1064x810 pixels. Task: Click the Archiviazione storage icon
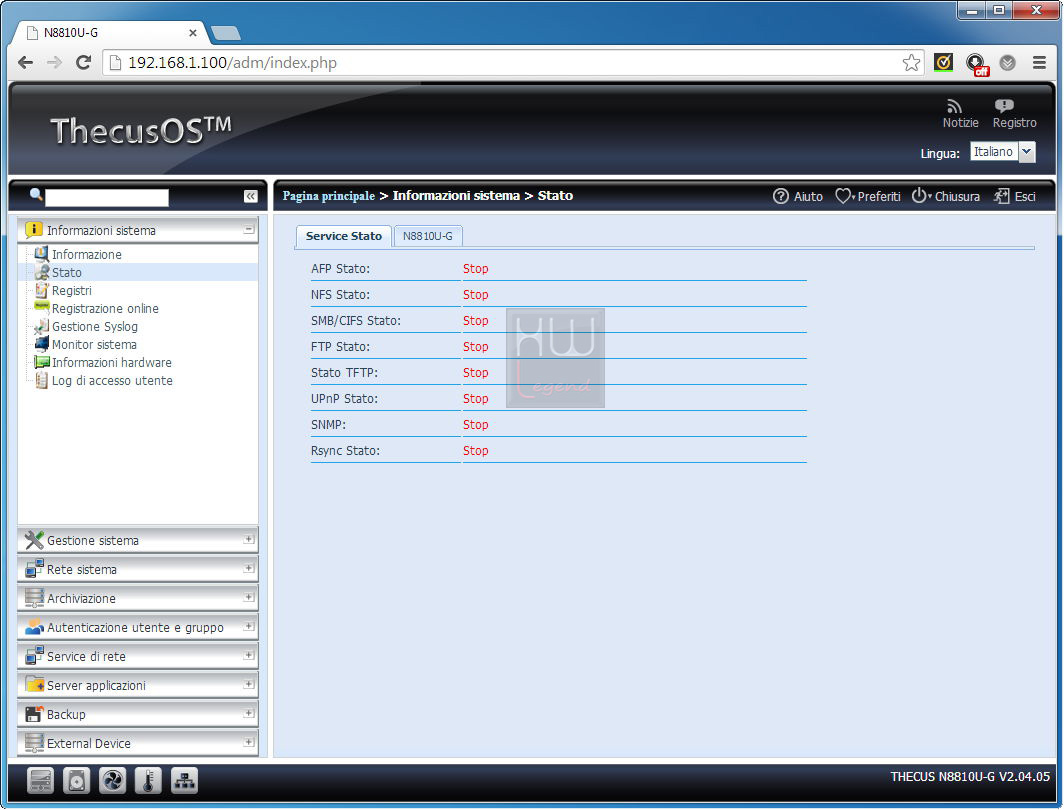click(x=34, y=598)
